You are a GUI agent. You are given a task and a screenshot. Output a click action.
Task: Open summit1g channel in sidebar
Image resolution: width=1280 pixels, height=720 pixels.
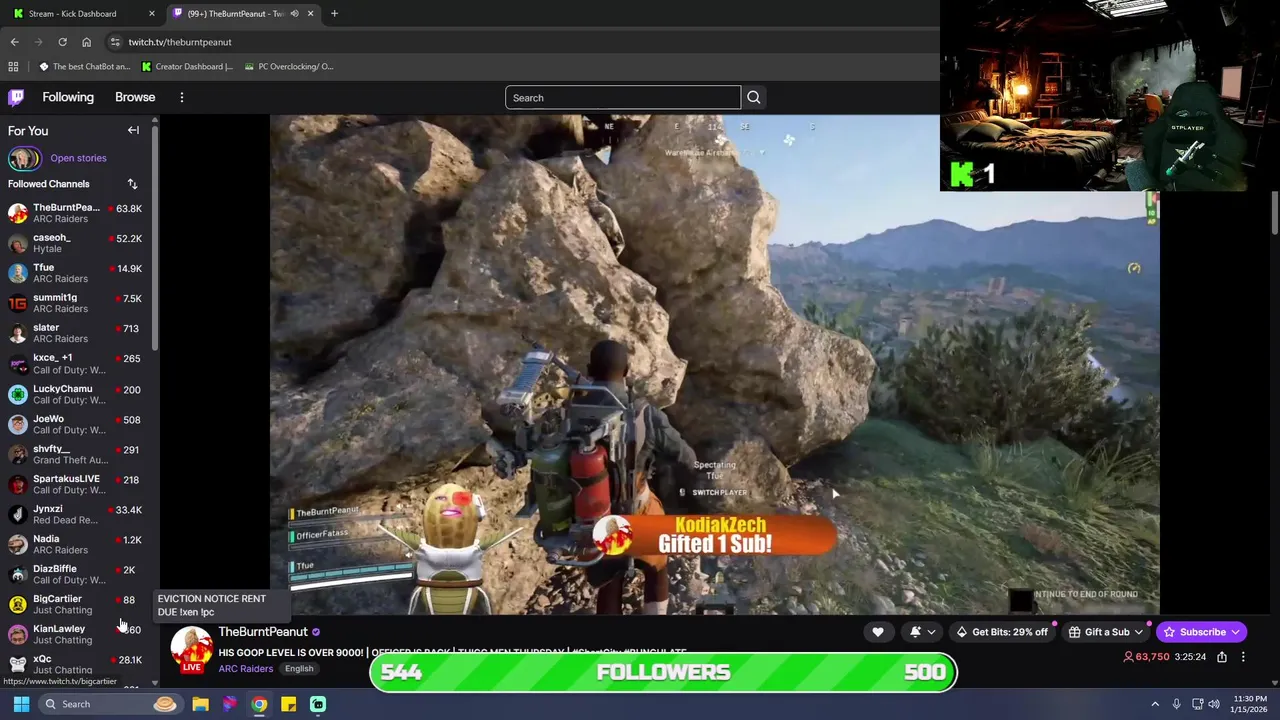coord(76,303)
